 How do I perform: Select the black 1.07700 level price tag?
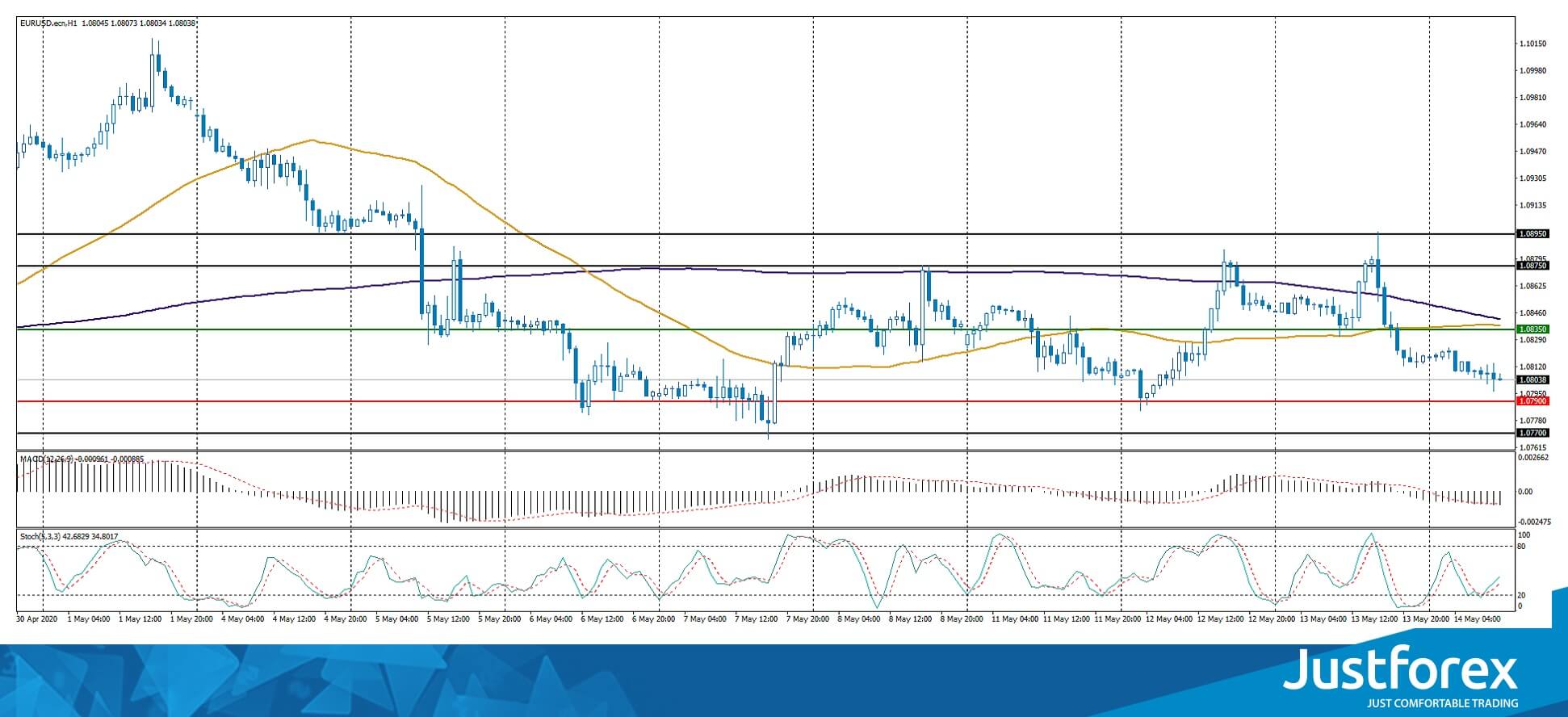coord(1532,433)
